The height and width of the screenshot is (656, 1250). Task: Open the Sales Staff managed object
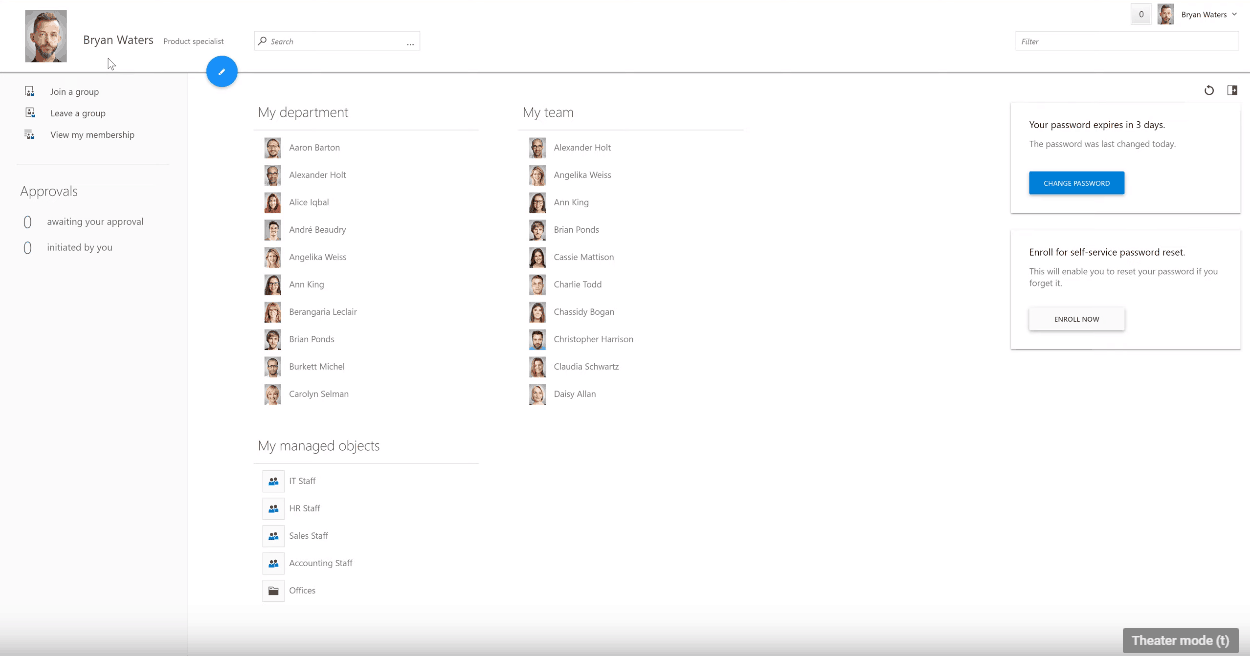tap(308, 536)
